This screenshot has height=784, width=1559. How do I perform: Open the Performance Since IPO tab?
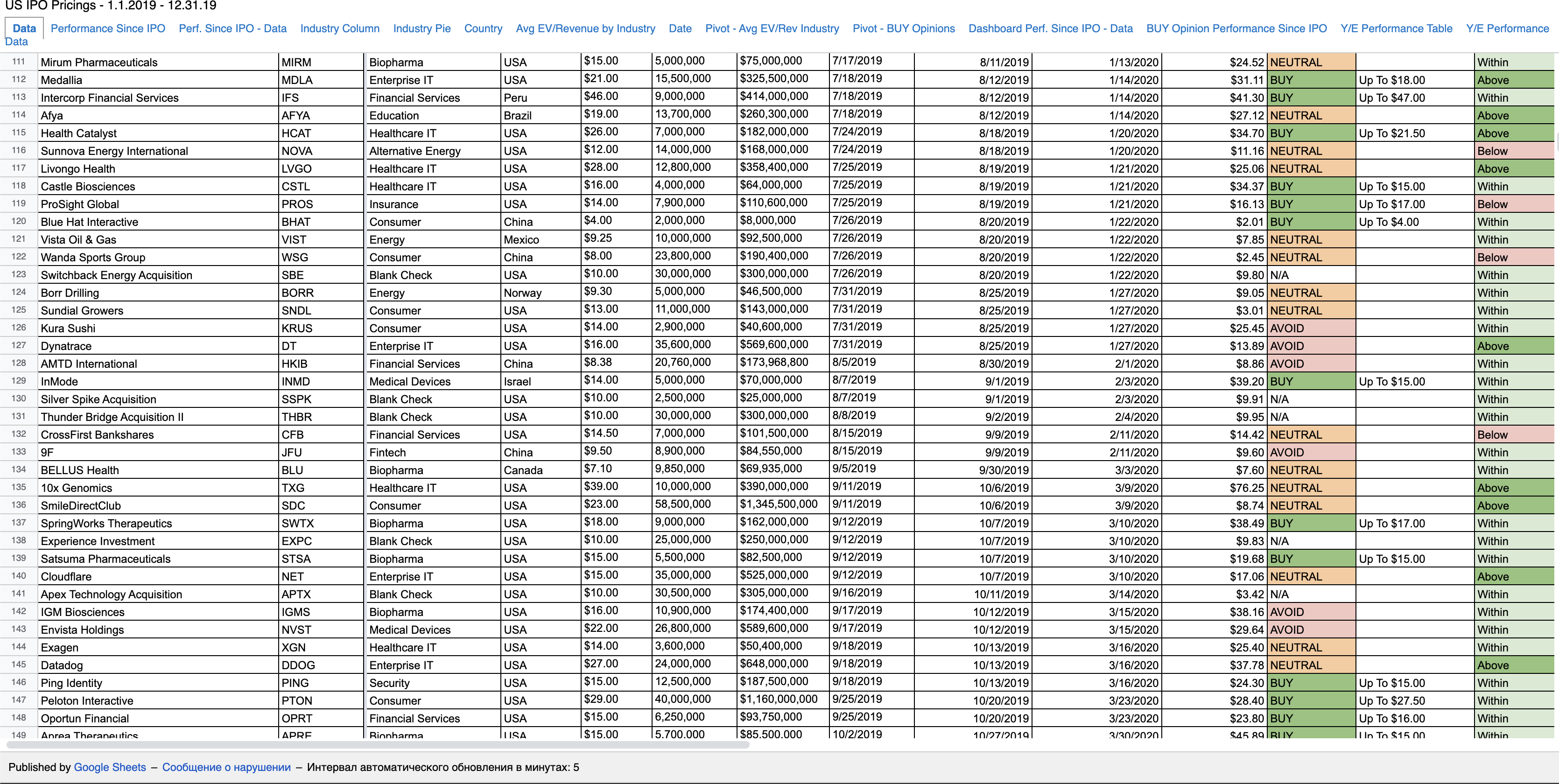point(108,28)
